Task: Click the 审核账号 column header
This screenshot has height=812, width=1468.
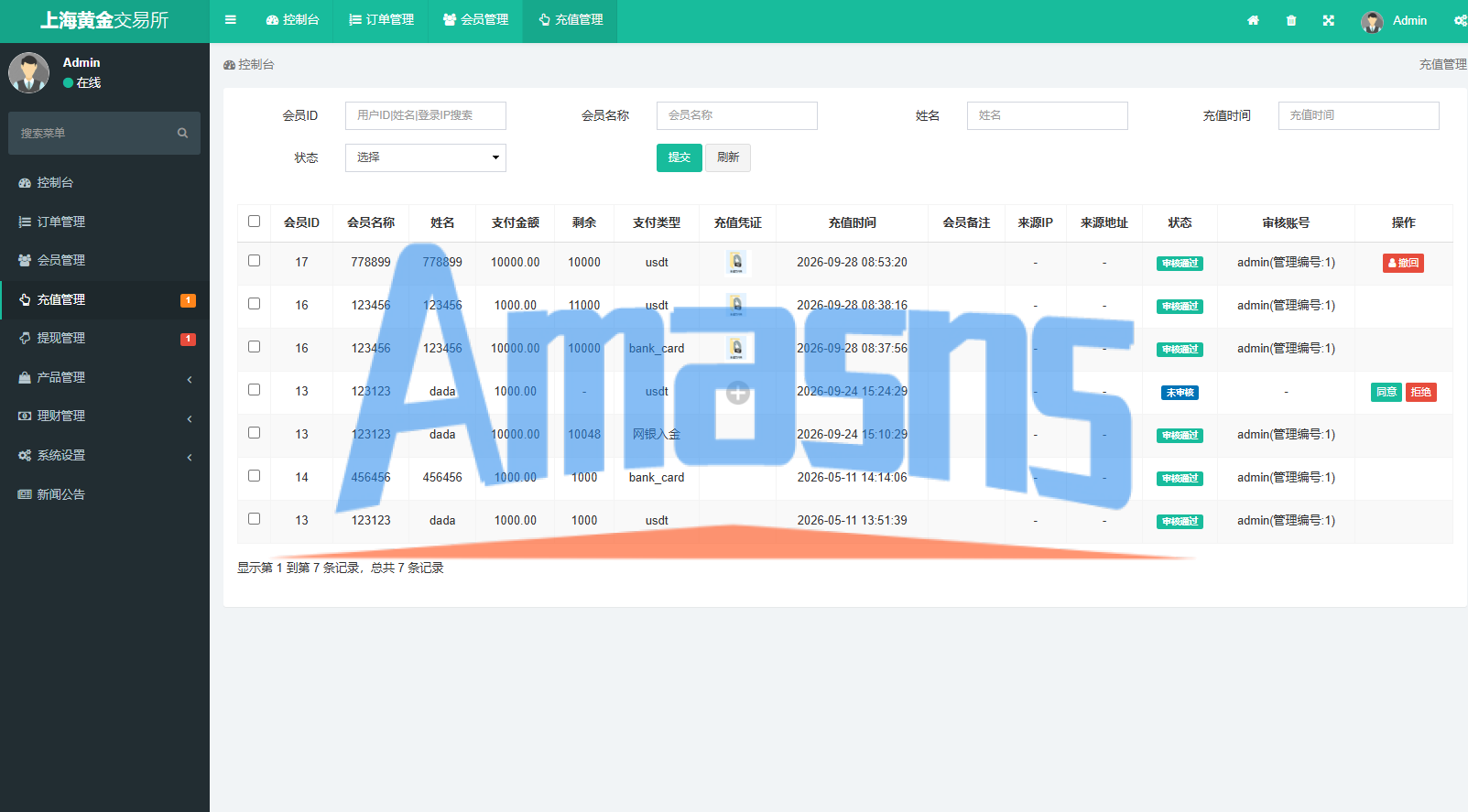Action: (x=1286, y=222)
